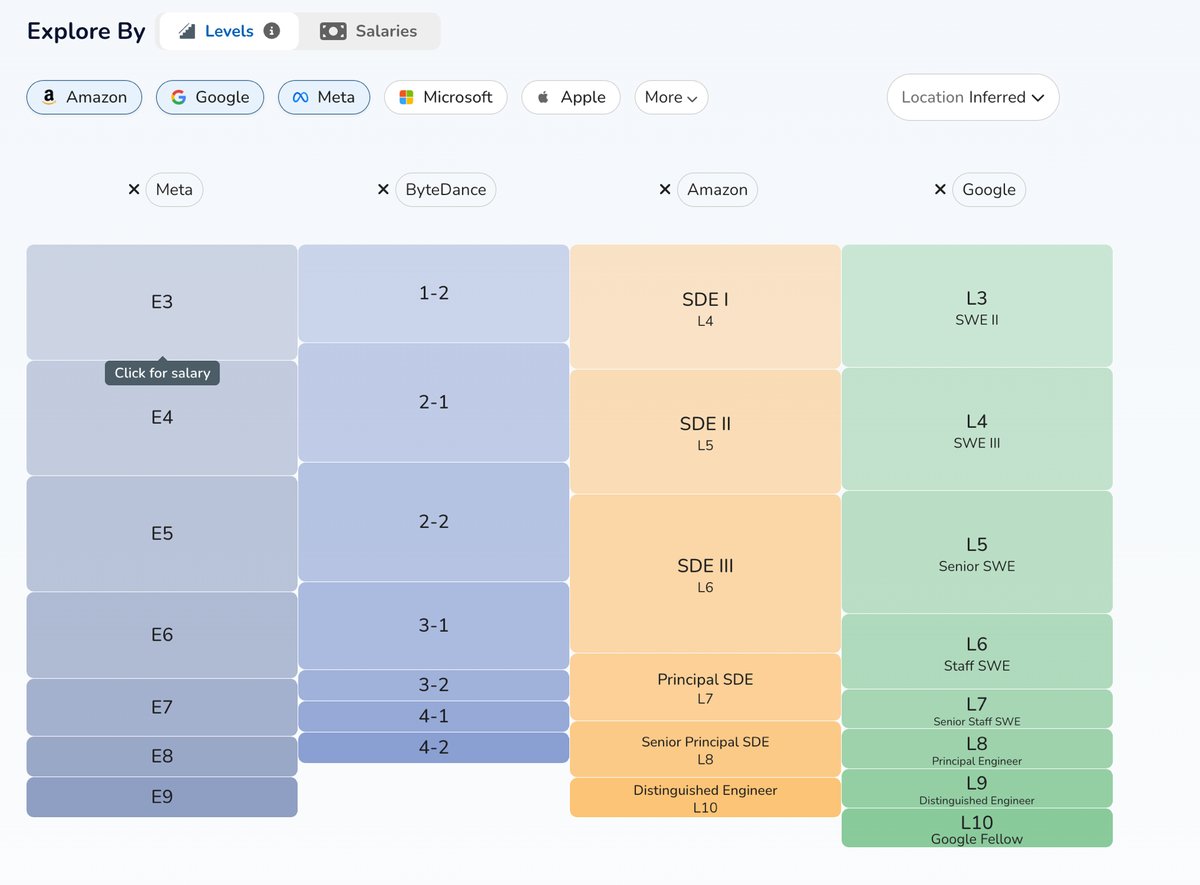Select Amazon Principal SDE L7 block

coord(705,688)
